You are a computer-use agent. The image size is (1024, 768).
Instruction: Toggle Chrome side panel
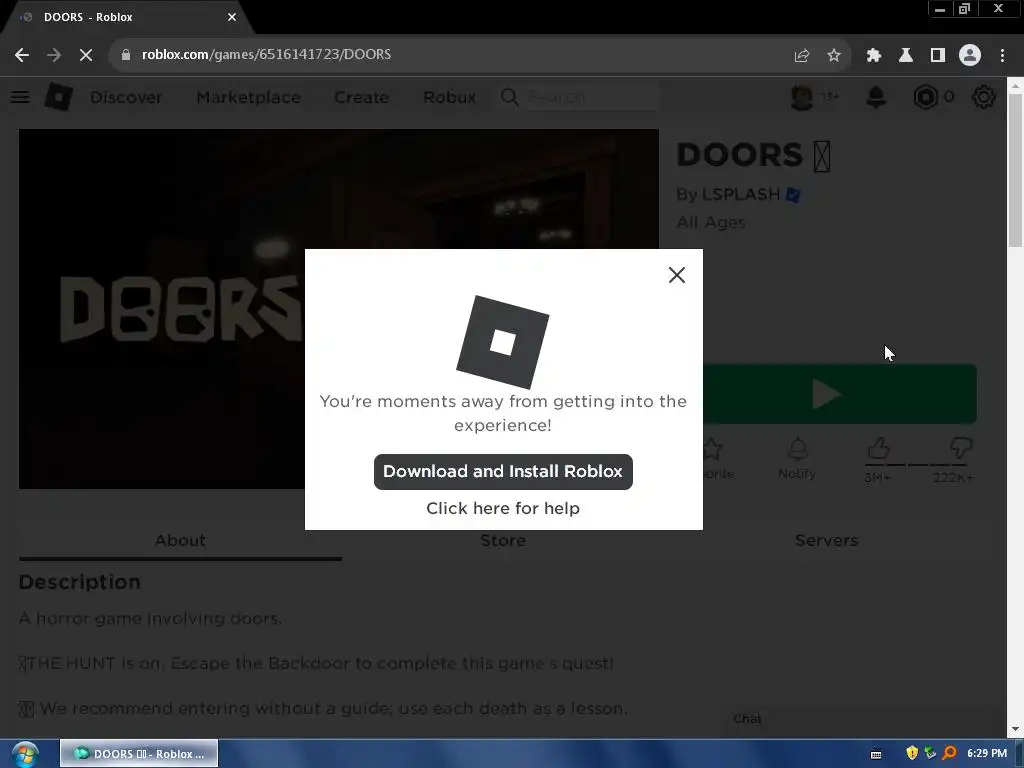click(x=938, y=56)
